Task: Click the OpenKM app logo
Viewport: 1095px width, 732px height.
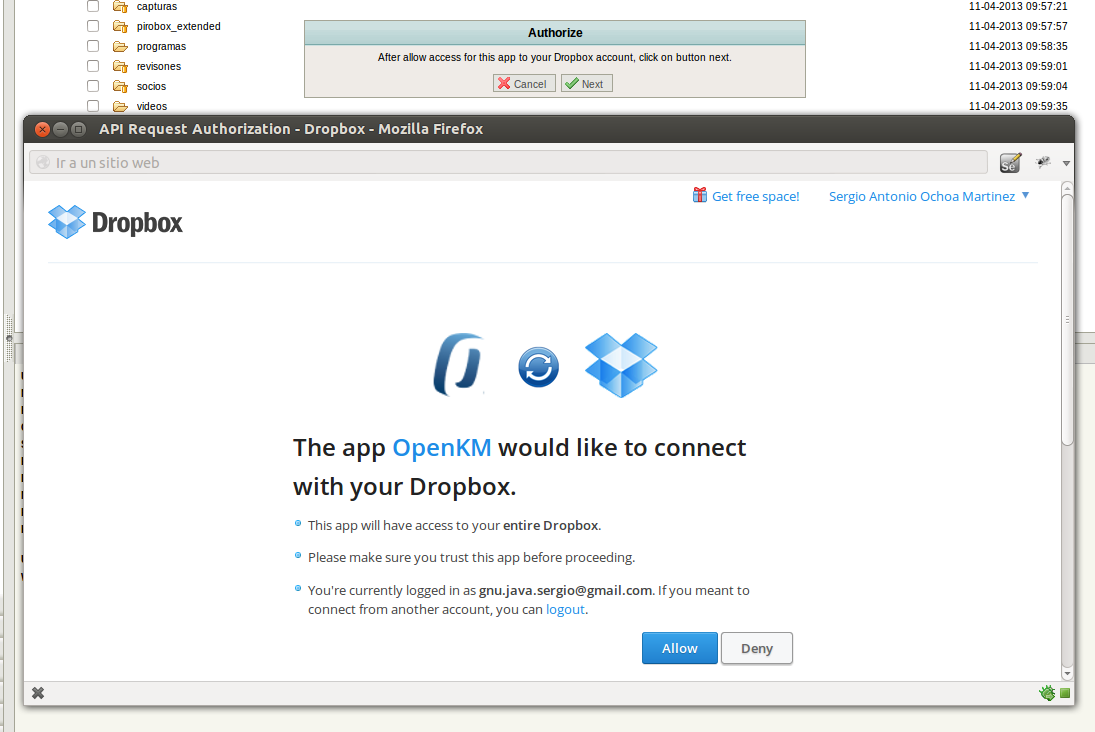Action: [x=459, y=365]
